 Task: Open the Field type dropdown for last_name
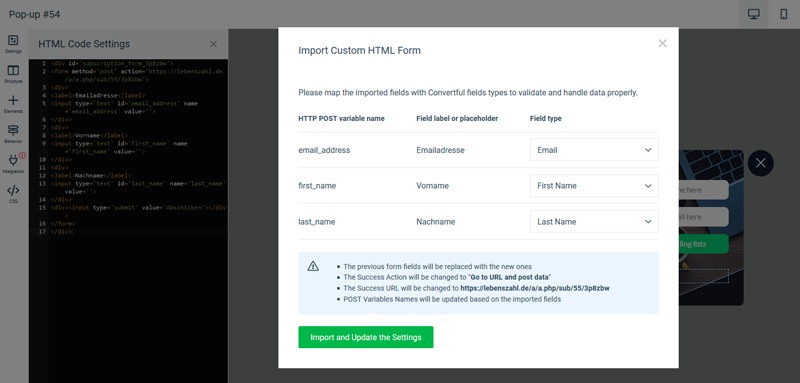(x=594, y=222)
